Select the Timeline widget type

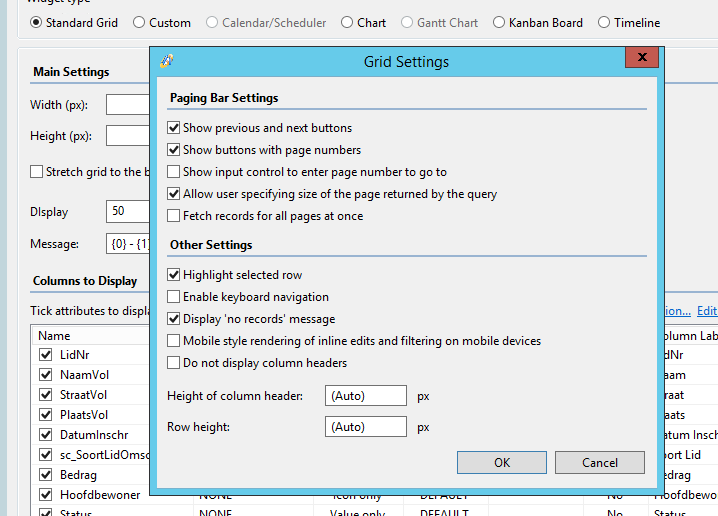click(x=604, y=22)
